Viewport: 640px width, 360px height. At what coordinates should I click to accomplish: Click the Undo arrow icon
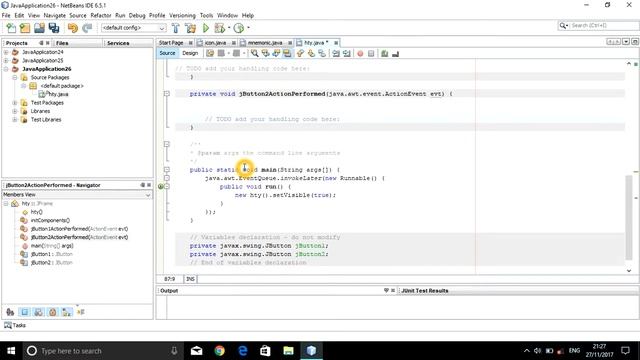click(73, 28)
